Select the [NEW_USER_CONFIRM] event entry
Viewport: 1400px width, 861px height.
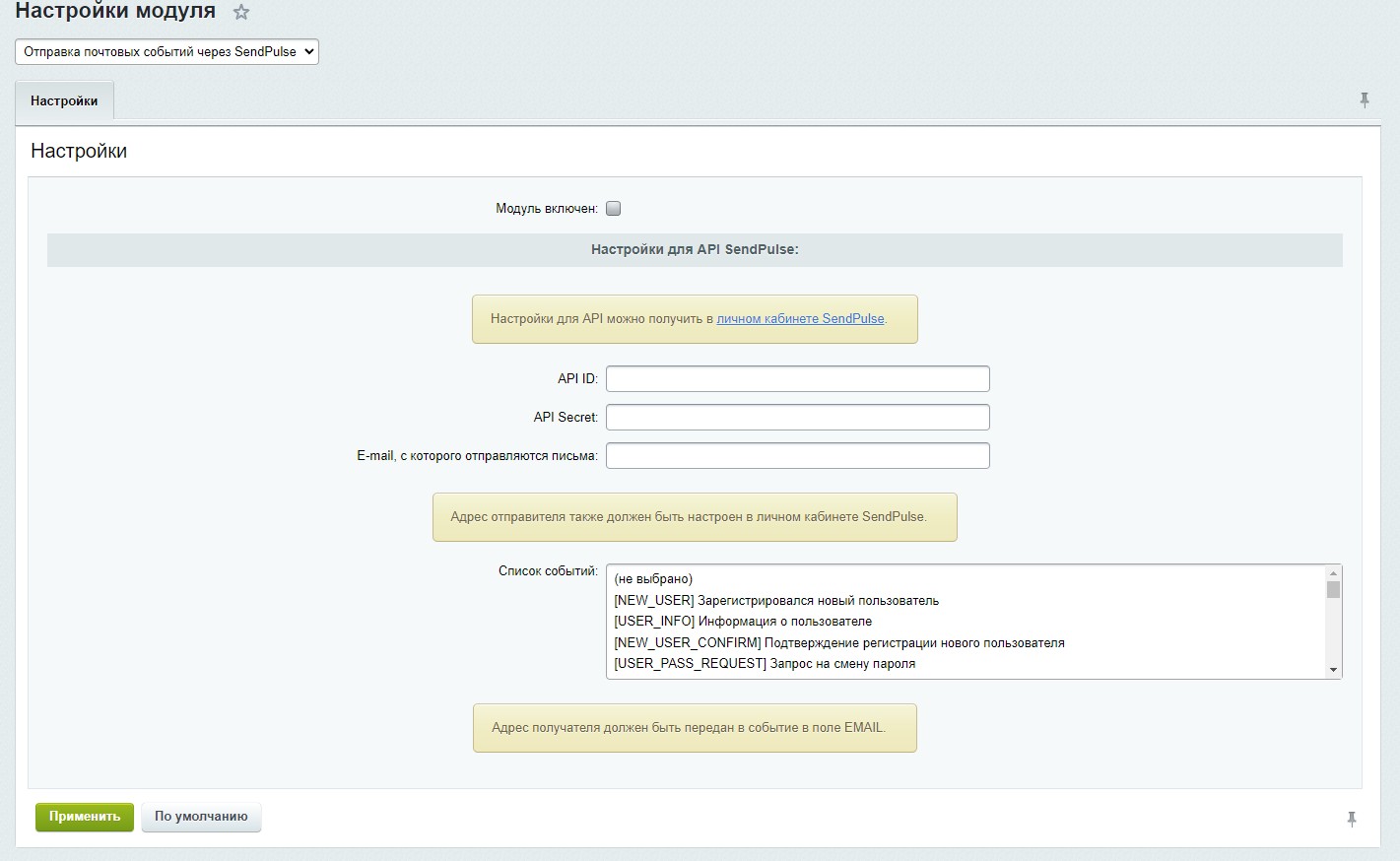pyautogui.click(x=838, y=643)
